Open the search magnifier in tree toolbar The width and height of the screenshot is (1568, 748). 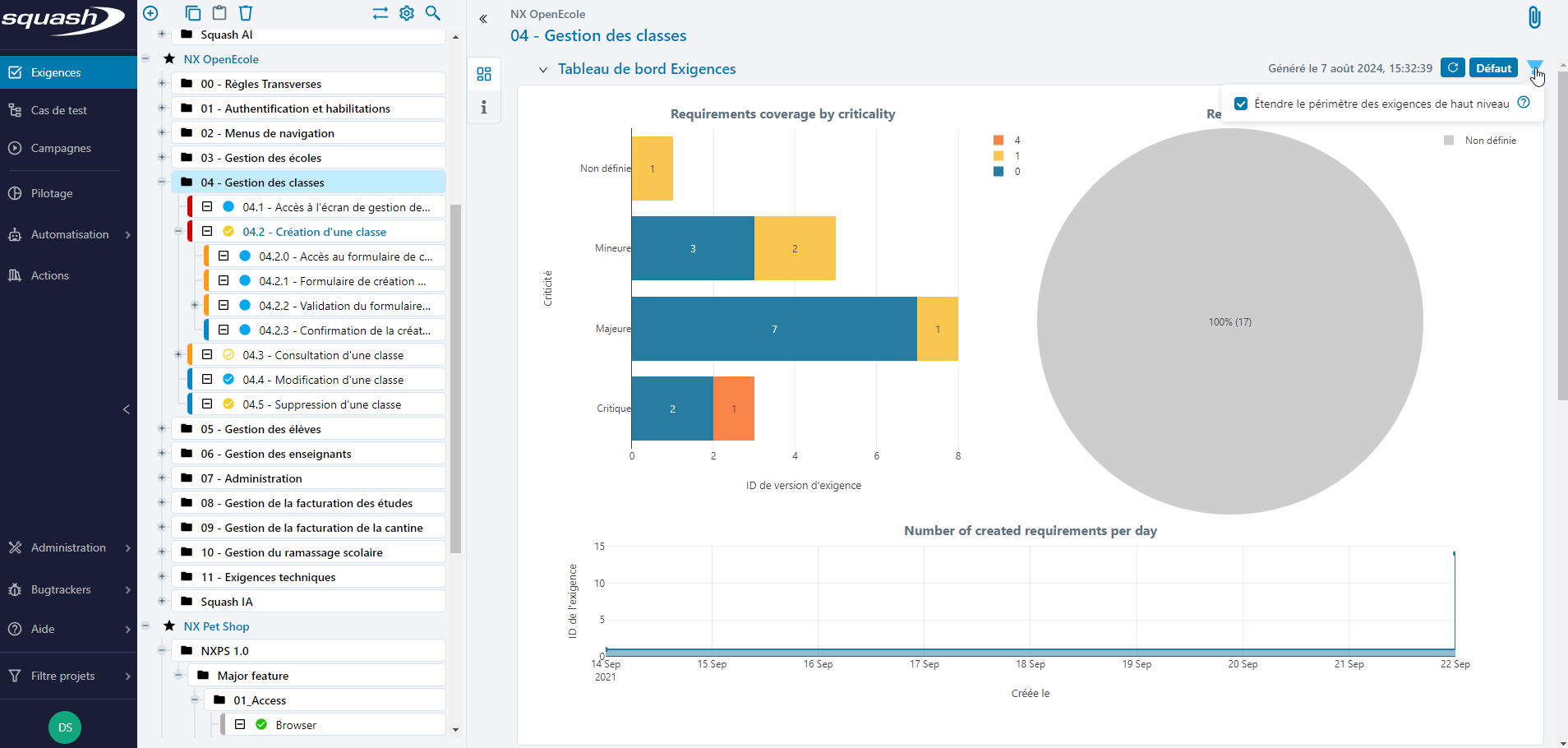click(433, 13)
